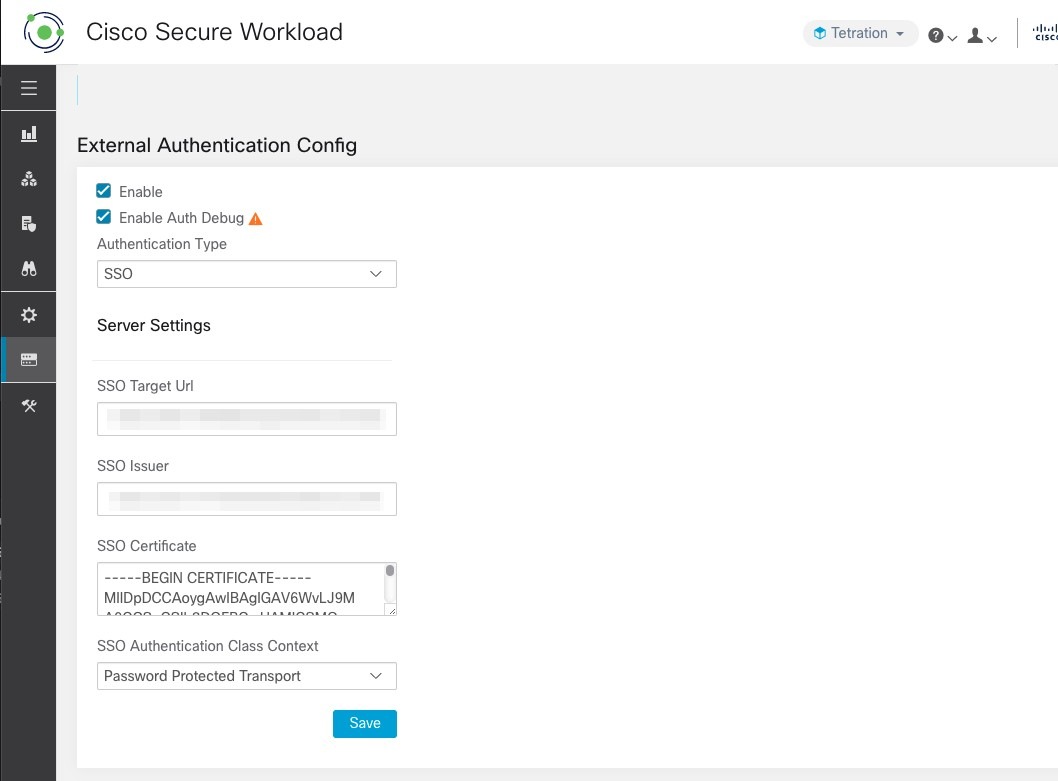Screen dimensions: 1058x781
Task: Open troubleshooting tools wrench icon
Action: click(x=28, y=405)
